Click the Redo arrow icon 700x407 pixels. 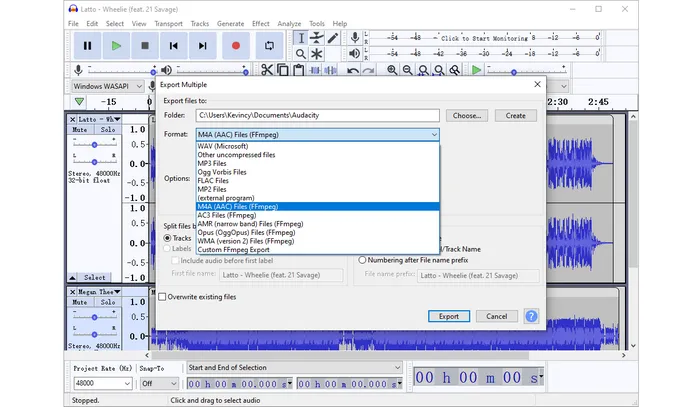click(x=368, y=71)
